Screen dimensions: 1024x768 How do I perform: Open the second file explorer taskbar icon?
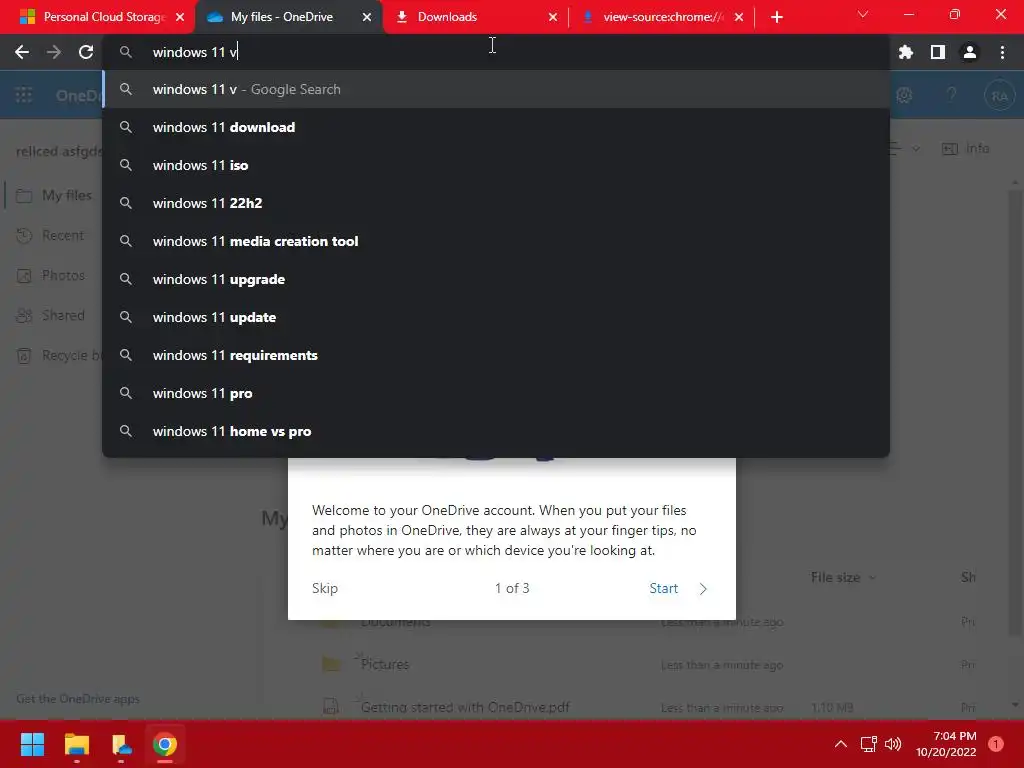[x=121, y=744]
